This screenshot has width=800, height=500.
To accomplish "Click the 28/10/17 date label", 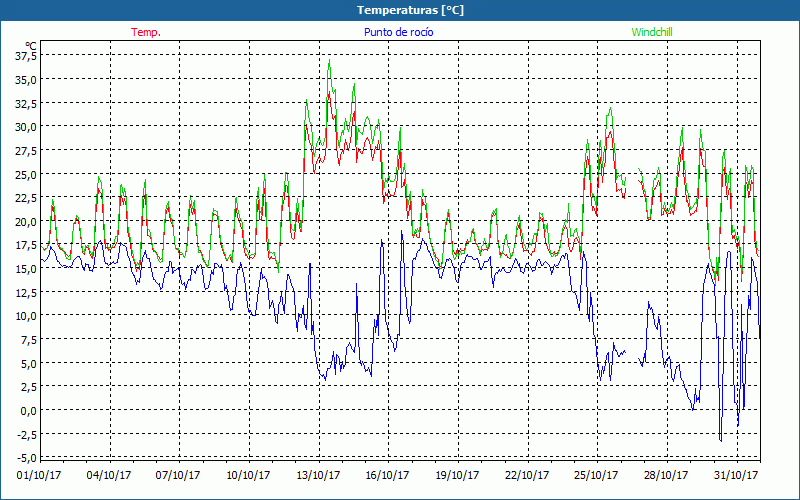I will tap(666, 476).
